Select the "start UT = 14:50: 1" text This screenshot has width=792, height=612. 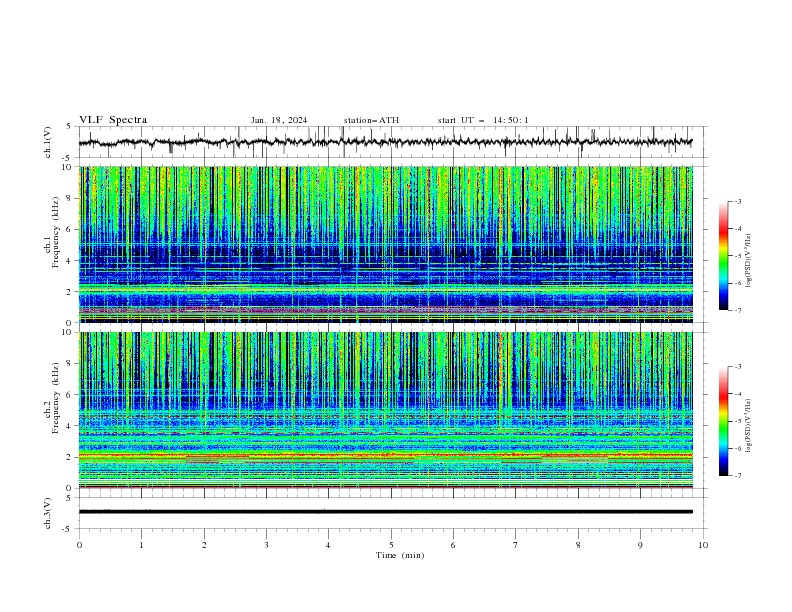[x=483, y=120]
